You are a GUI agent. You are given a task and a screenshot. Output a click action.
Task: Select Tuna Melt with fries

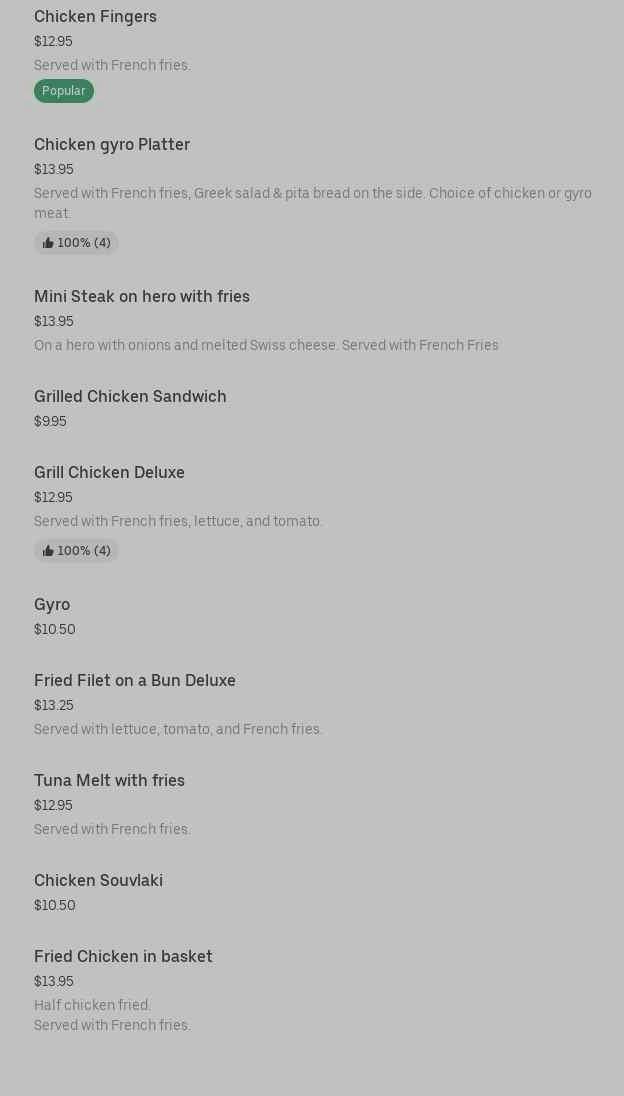(109, 780)
